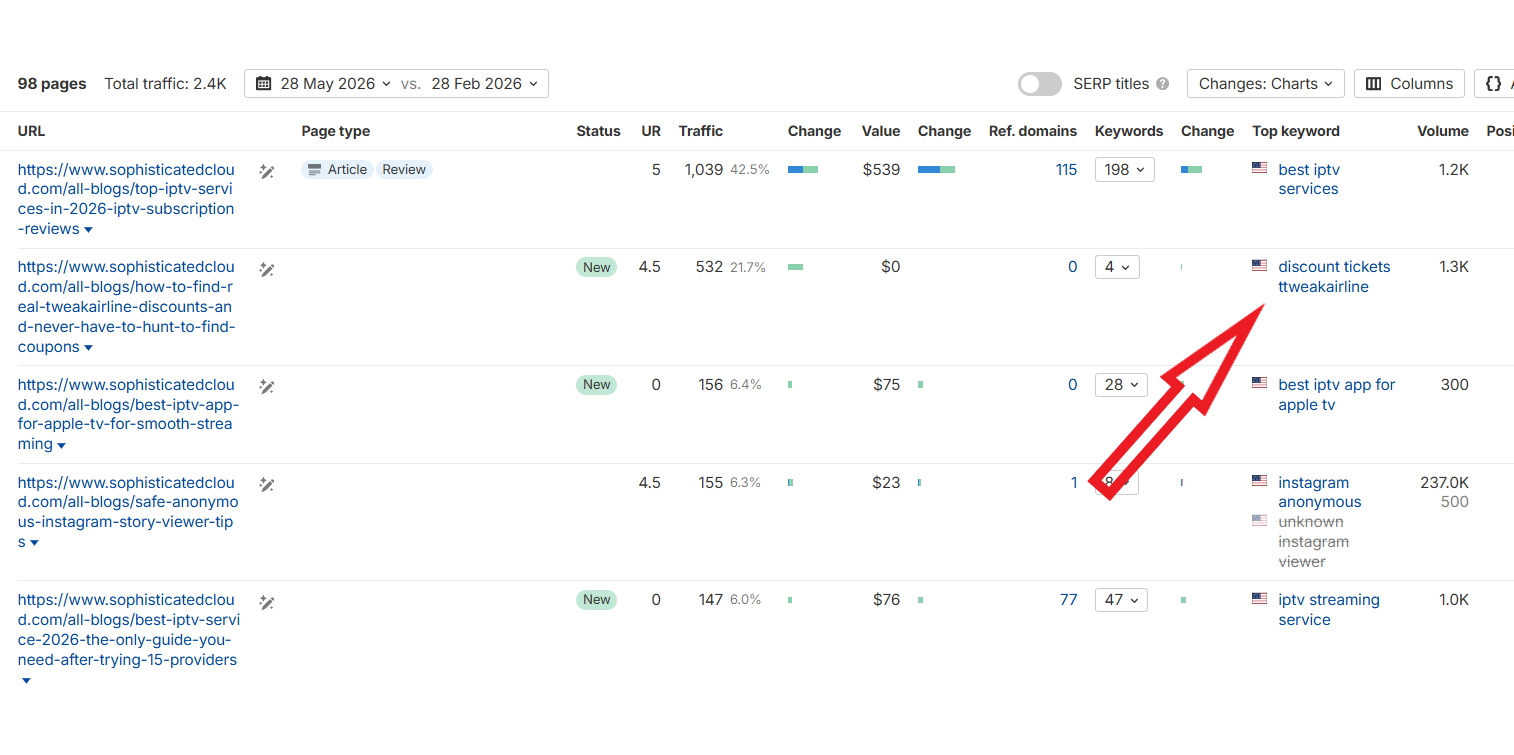Click the New badge on best-iptv-service-2026 row
The width and height of the screenshot is (1514, 755).
(596, 600)
